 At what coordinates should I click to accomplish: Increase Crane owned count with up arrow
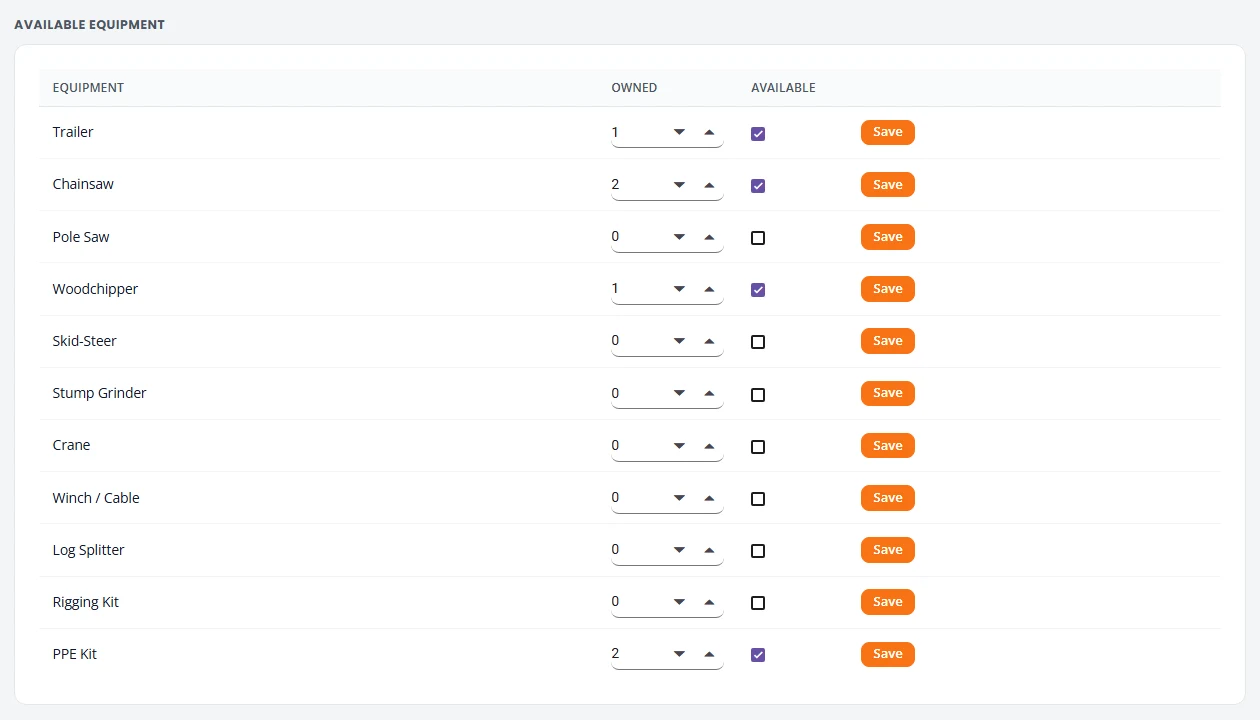709,446
